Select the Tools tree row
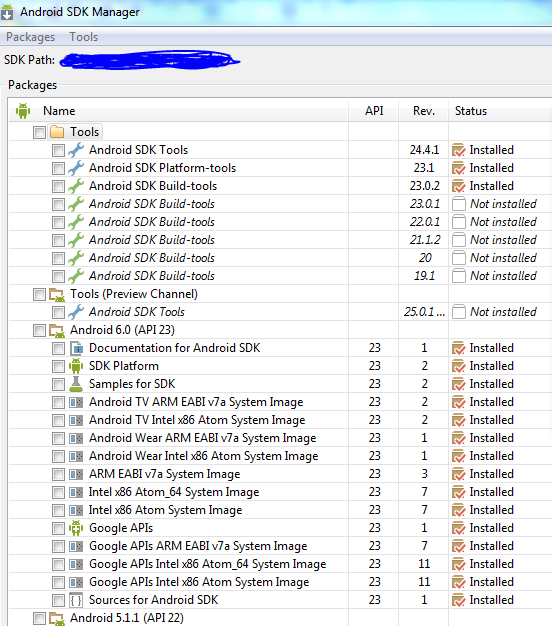Viewport: 552px width, 626px height. [279, 132]
